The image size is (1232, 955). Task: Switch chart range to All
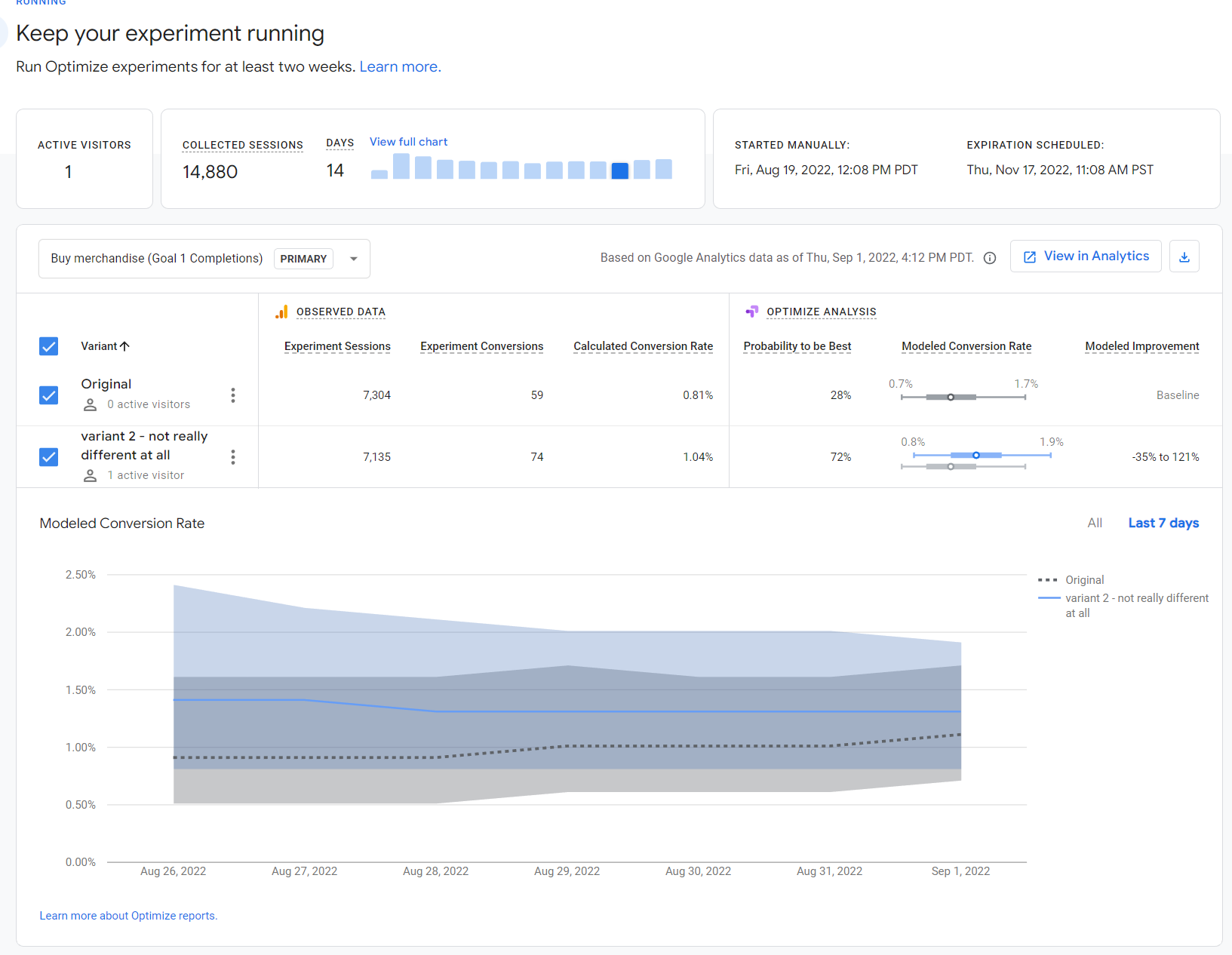pyautogui.click(x=1095, y=523)
